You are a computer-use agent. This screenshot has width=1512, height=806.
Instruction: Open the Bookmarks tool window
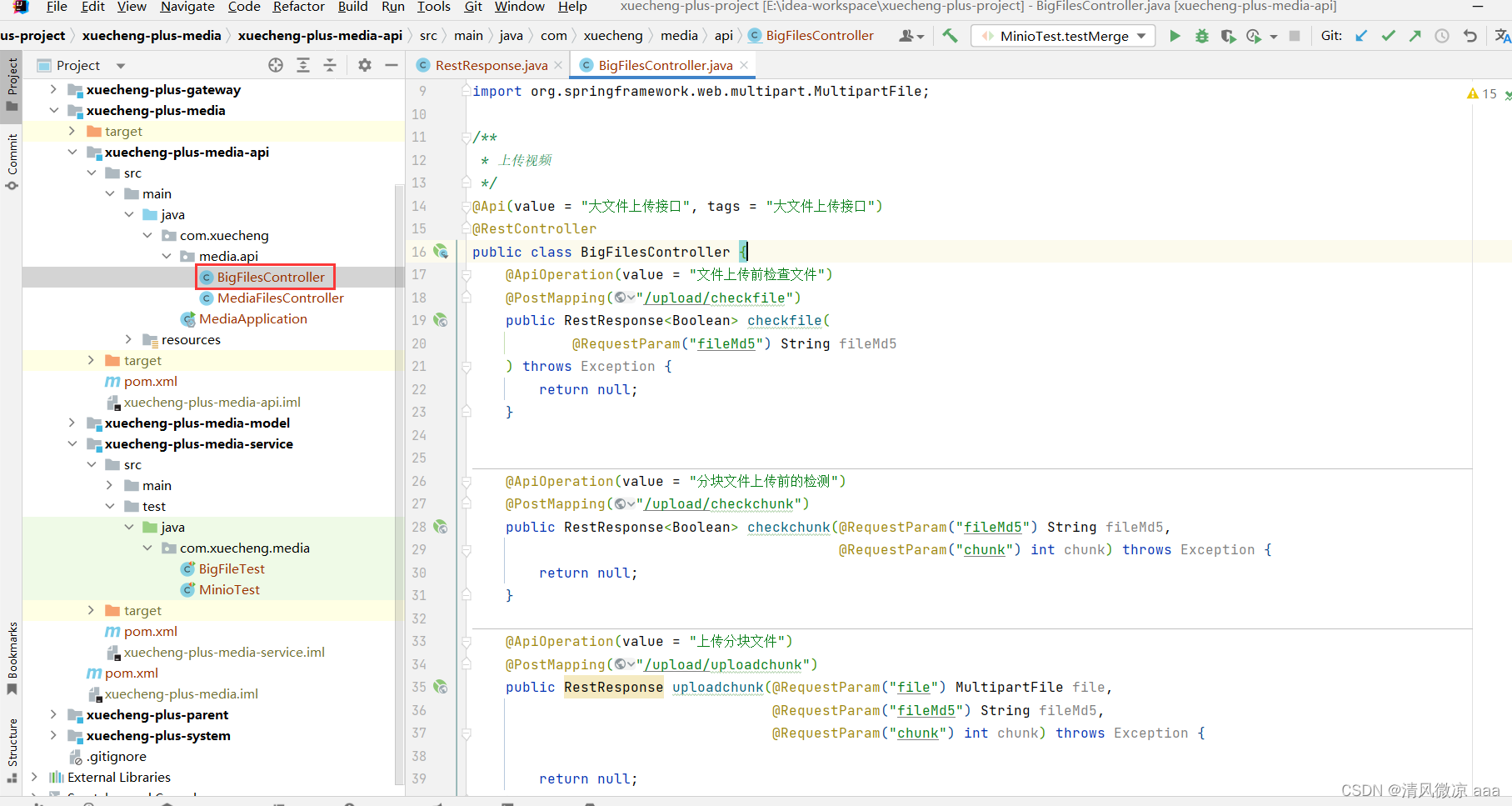coord(12,658)
